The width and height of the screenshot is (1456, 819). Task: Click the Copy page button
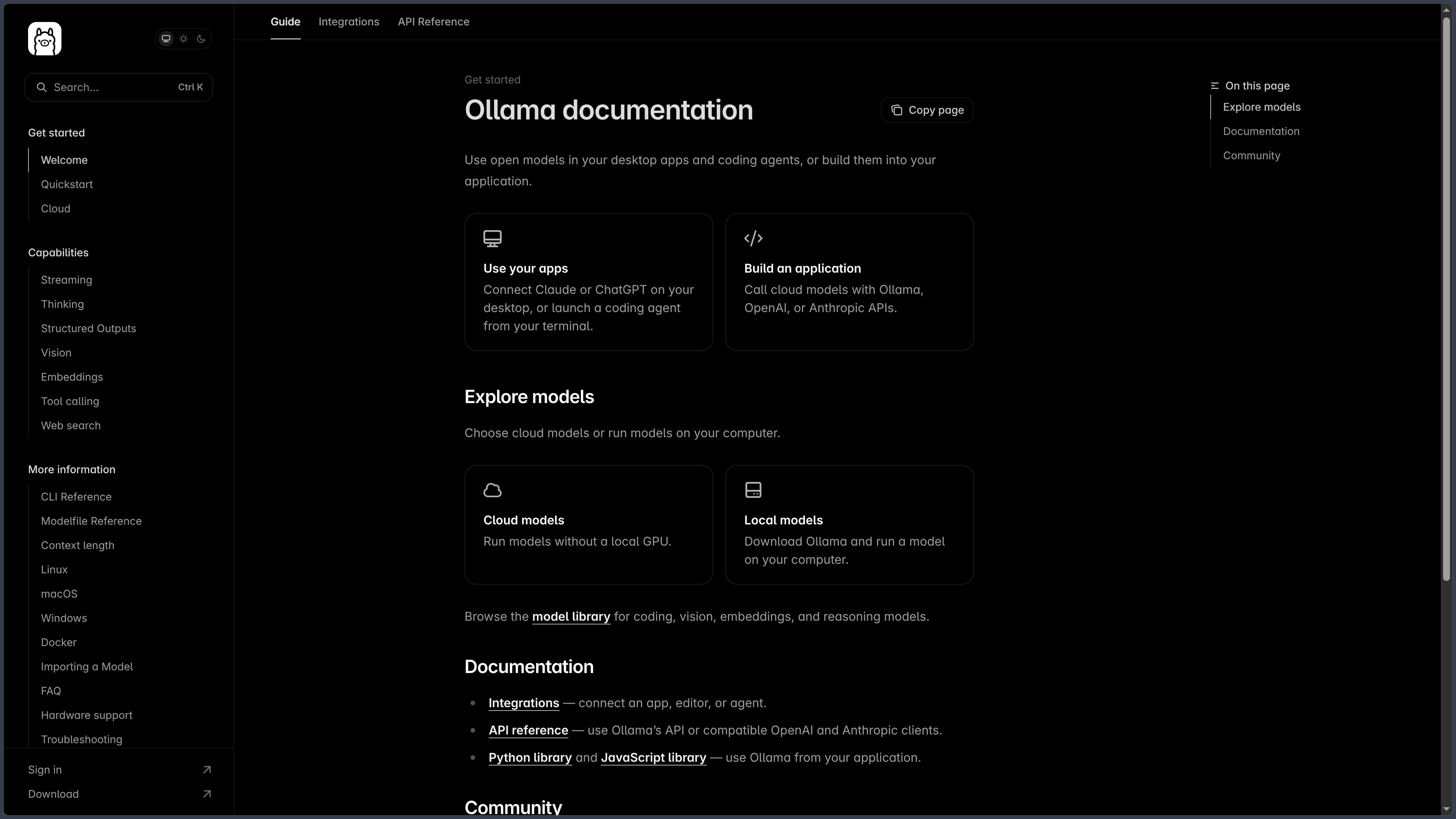coord(927,110)
